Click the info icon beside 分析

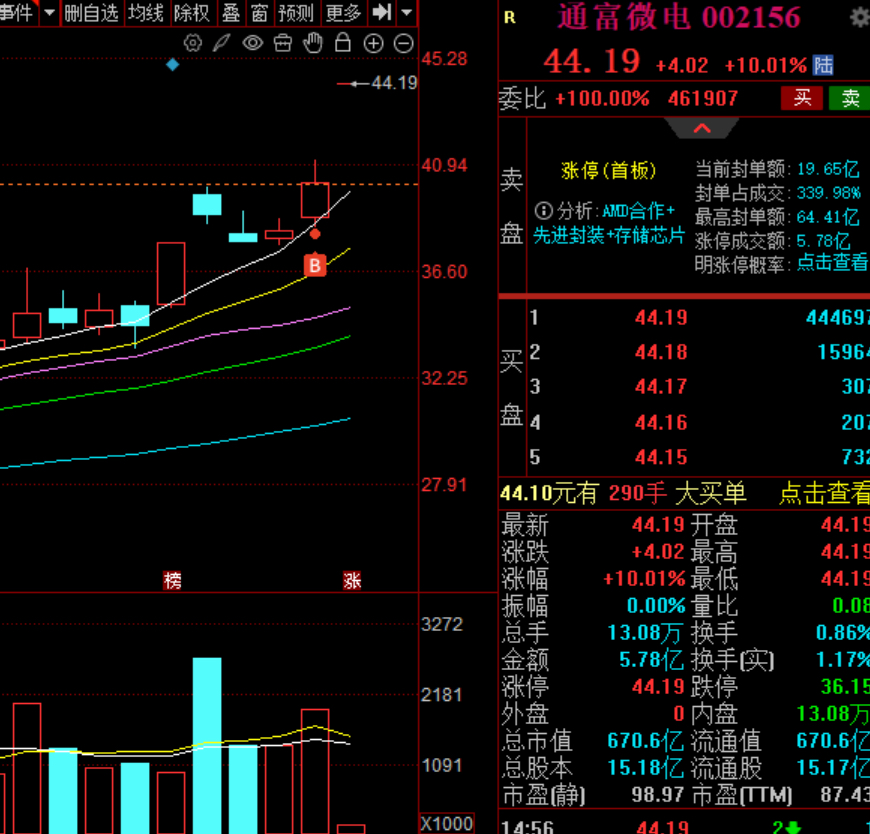pyautogui.click(x=543, y=211)
